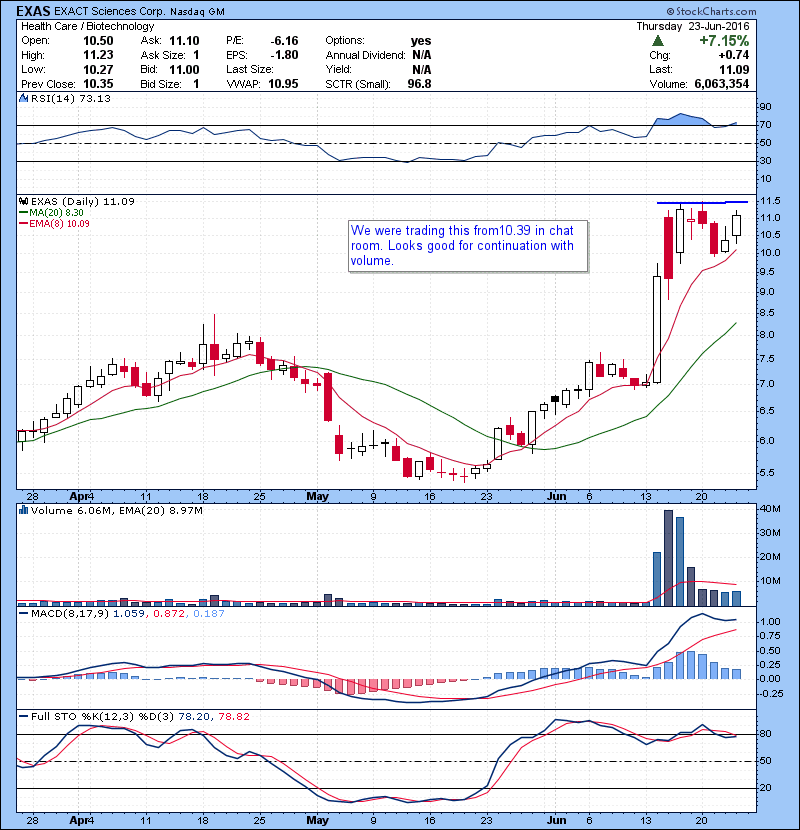The width and height of the screenshot is (800, 830).
Task: Click the Full STO legend dash marker
Action: coord(23,716)
